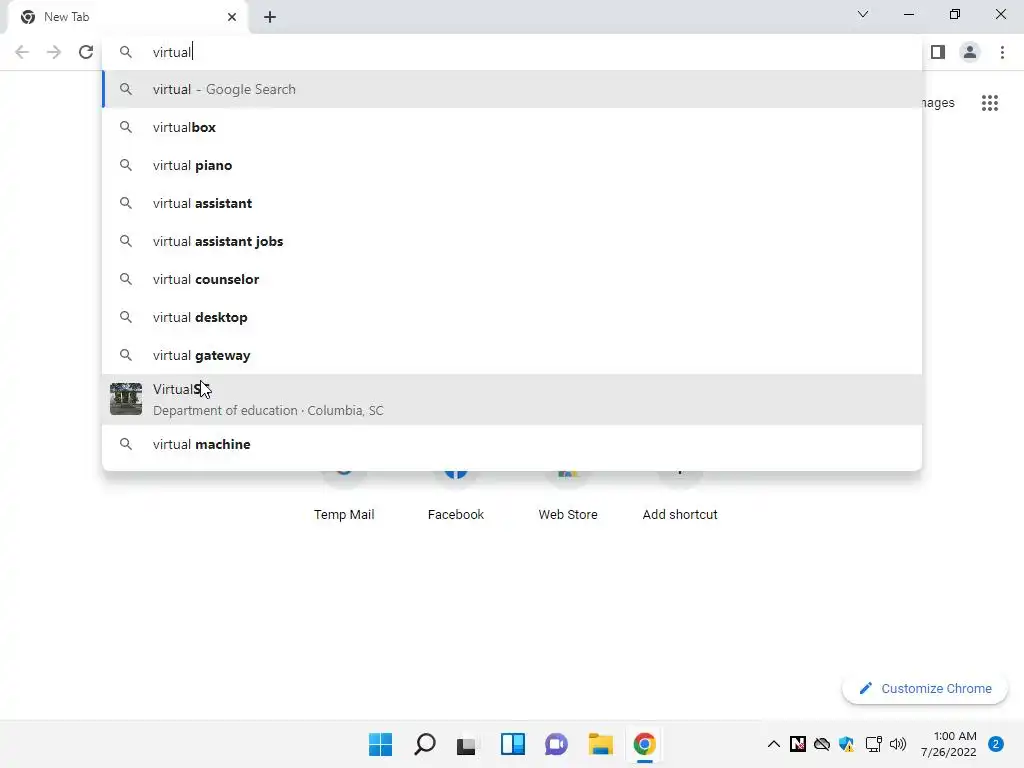This screenshot has height=768, width=1024.
Task: Open the Windows Start menu
Action: [x=381, y=744]
